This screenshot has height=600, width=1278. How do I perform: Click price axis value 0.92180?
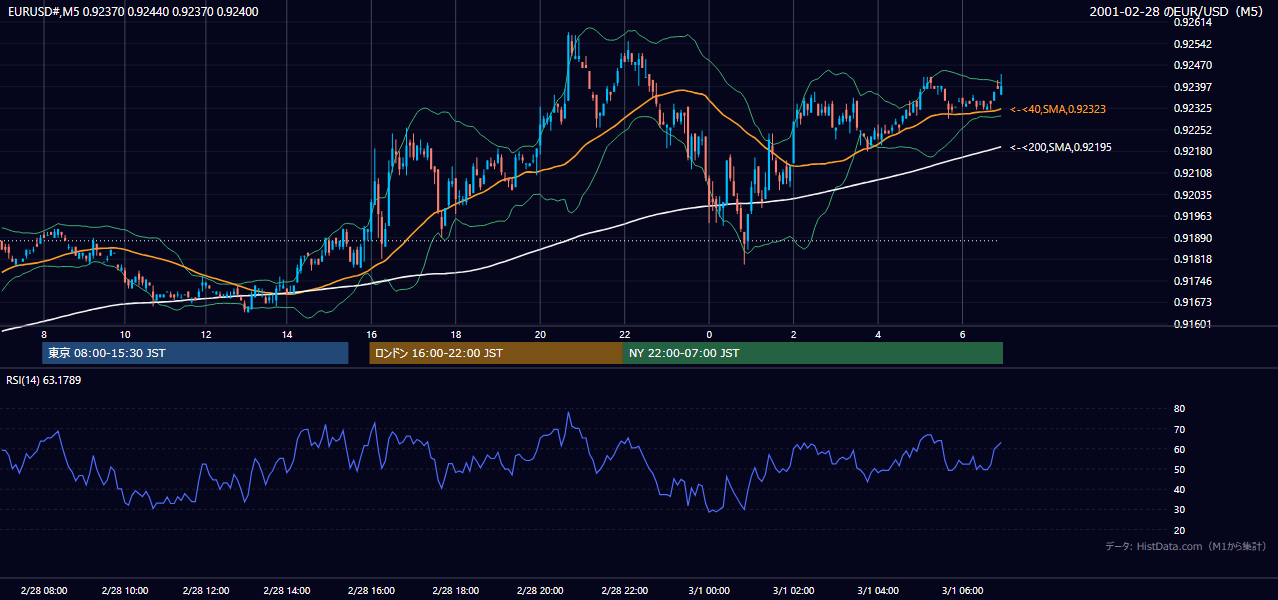click(x=1193, y=151)
